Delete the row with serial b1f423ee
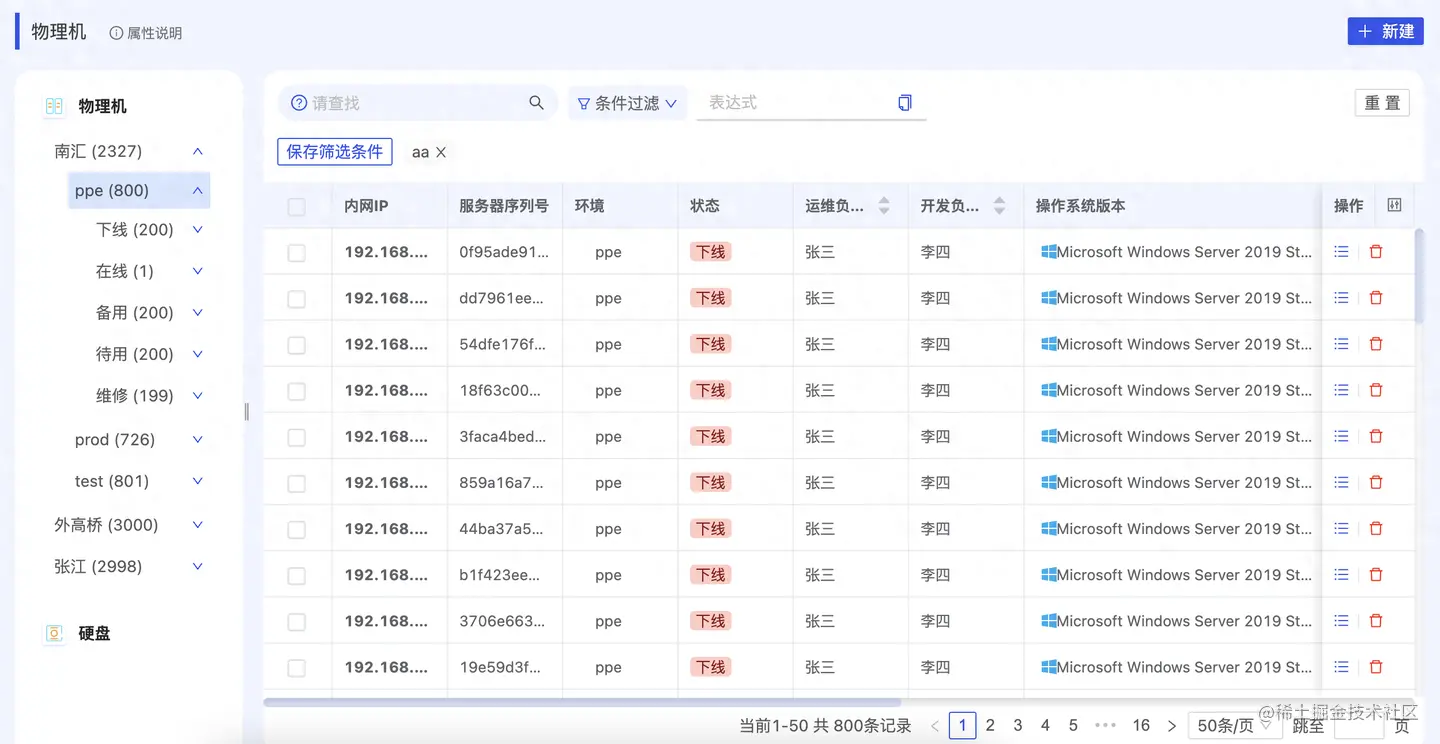The image size is (1440, 744). (1376, 575)
